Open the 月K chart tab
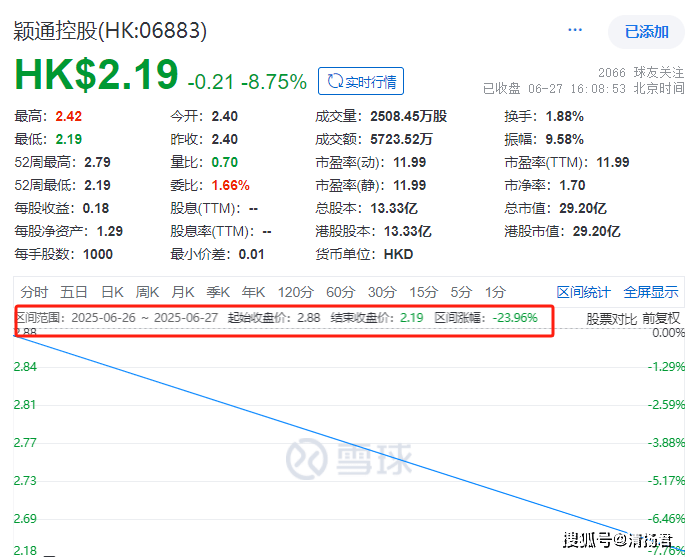The height and width of the screenshot is (557, 687). click(183, 292)
